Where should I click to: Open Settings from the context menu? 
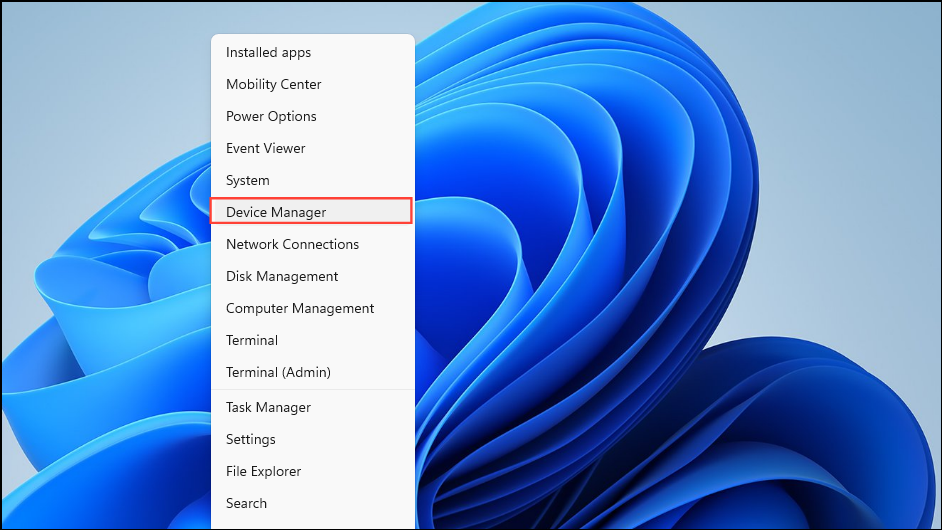(312, 439)
